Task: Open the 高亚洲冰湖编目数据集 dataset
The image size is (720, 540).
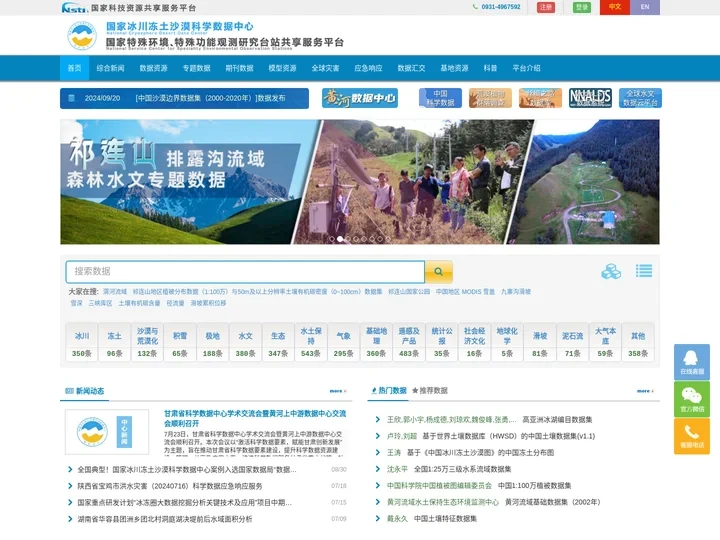Action: coord(557,420)
